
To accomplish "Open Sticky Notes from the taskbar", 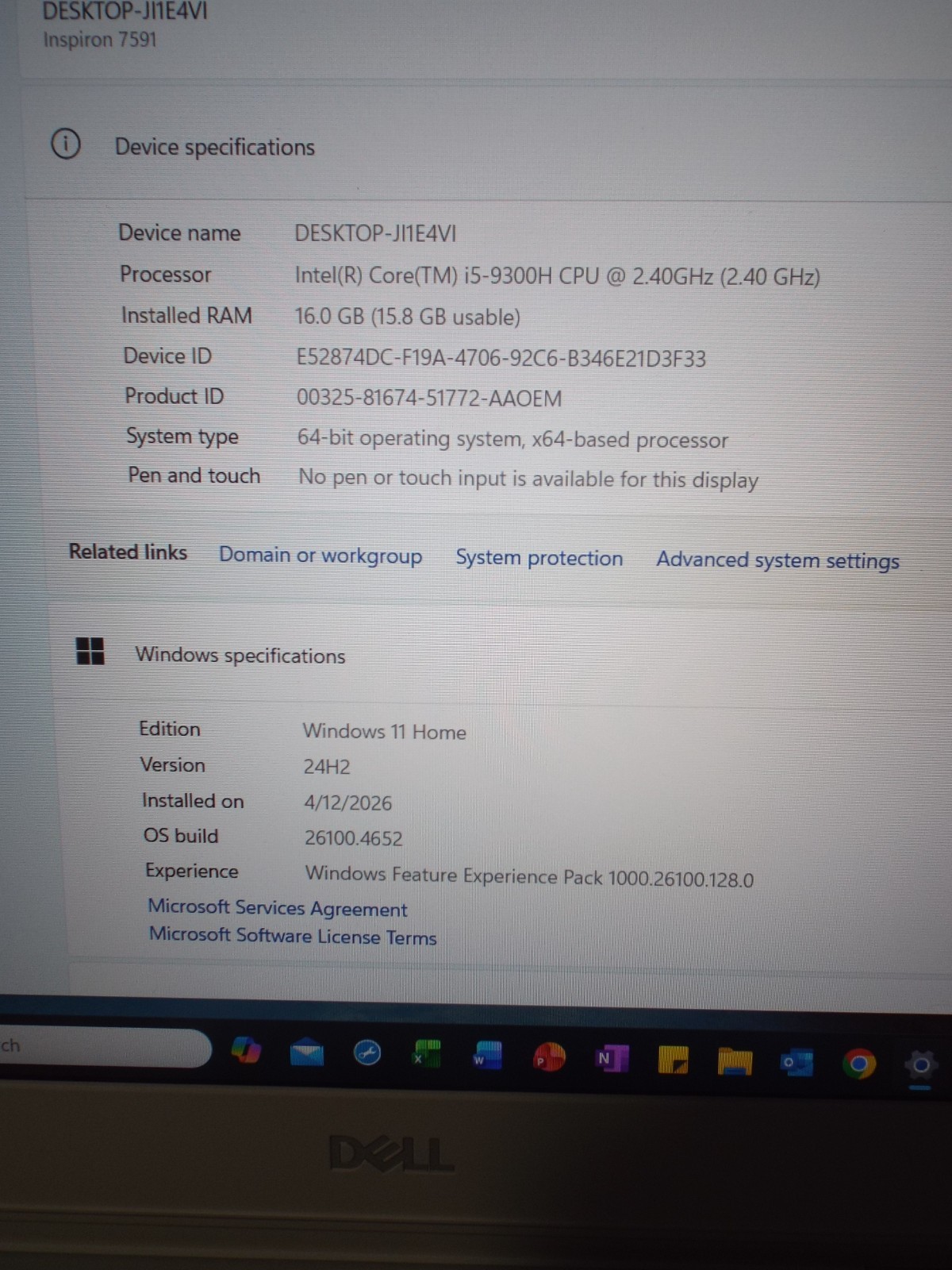I will (673, 1060).
